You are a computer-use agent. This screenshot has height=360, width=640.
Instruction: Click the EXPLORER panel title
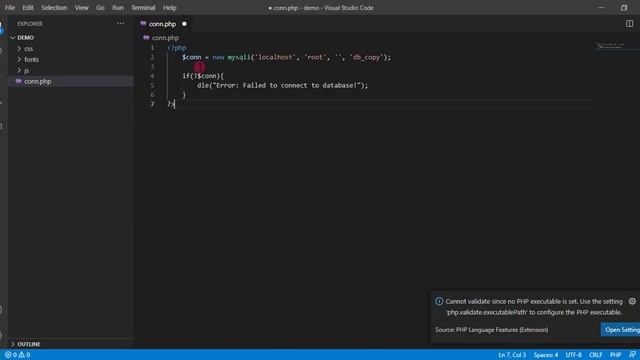pos(30,24)
